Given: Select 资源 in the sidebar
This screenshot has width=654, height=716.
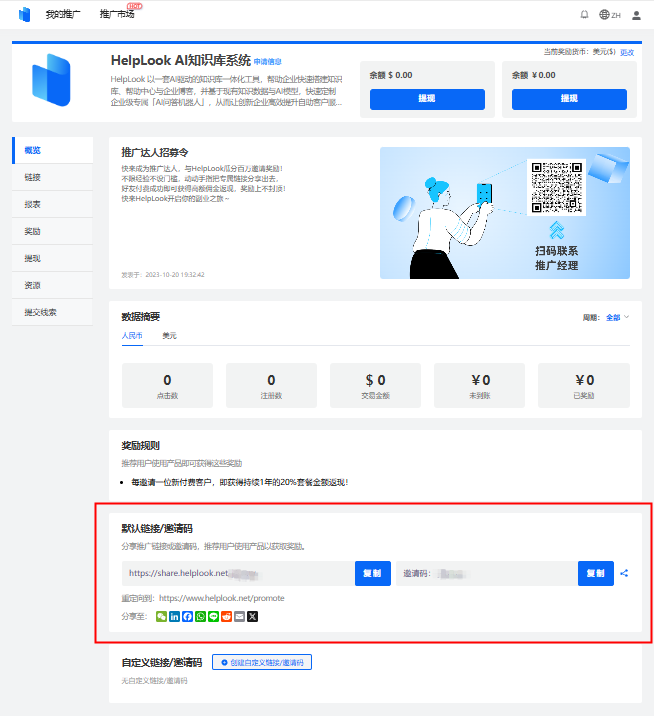Looking at the screenshot, I should click(53, 285).
